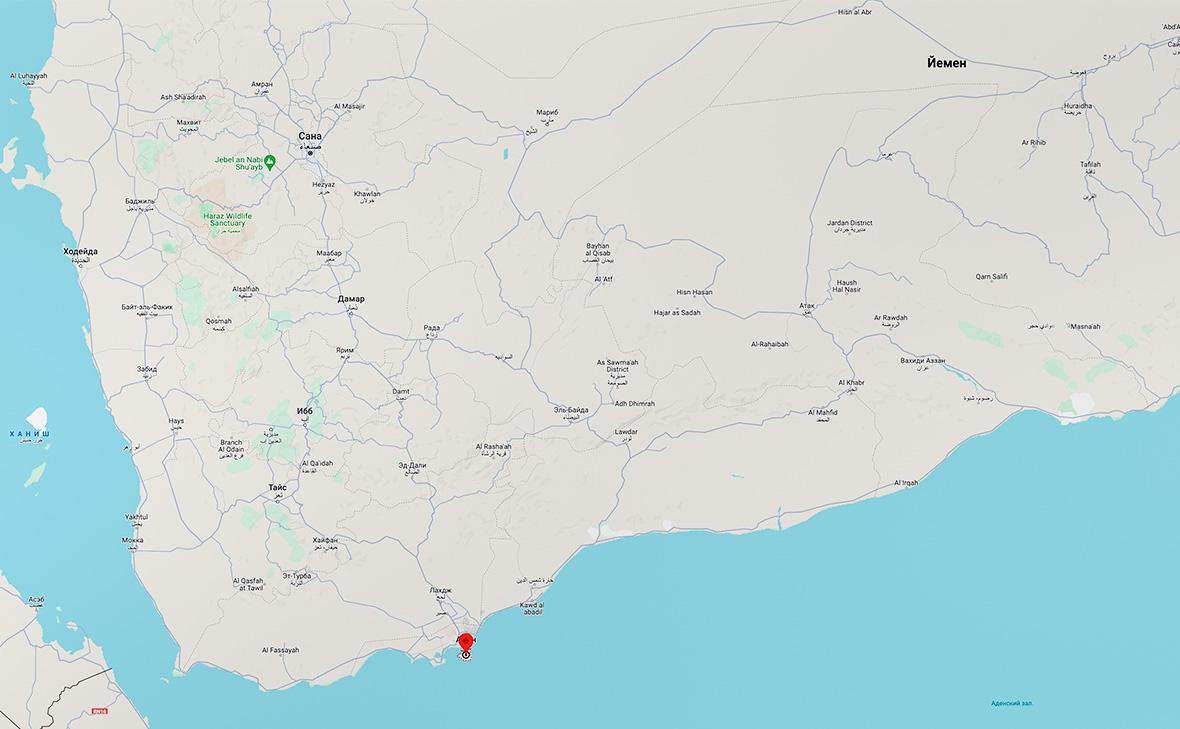This screenshot has width=1180, height=729.
Task: Click the Мариб town label
Action: coord(546,112)
